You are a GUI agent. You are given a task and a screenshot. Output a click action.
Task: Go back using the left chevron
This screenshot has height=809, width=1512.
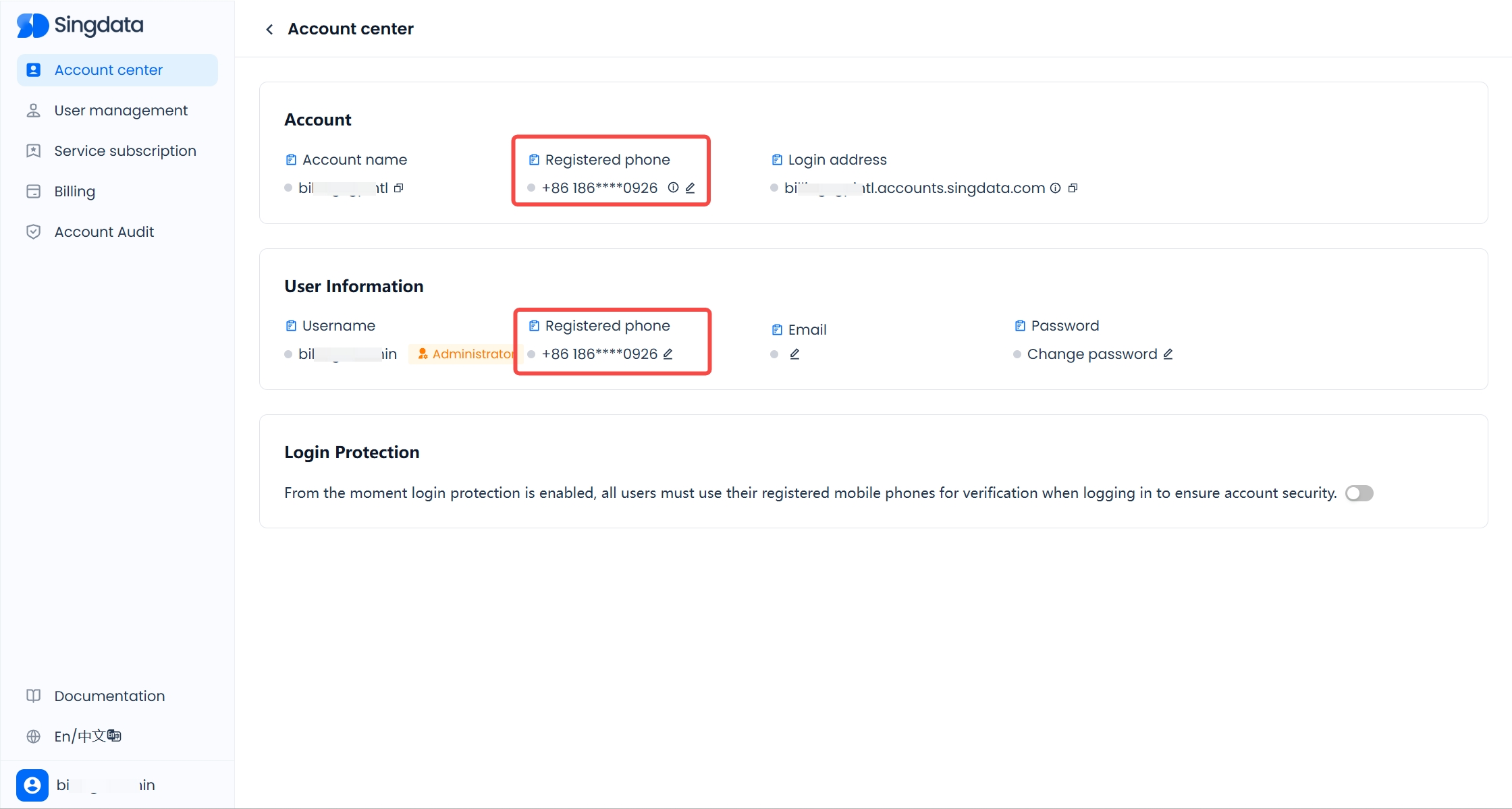pos(269,29)
